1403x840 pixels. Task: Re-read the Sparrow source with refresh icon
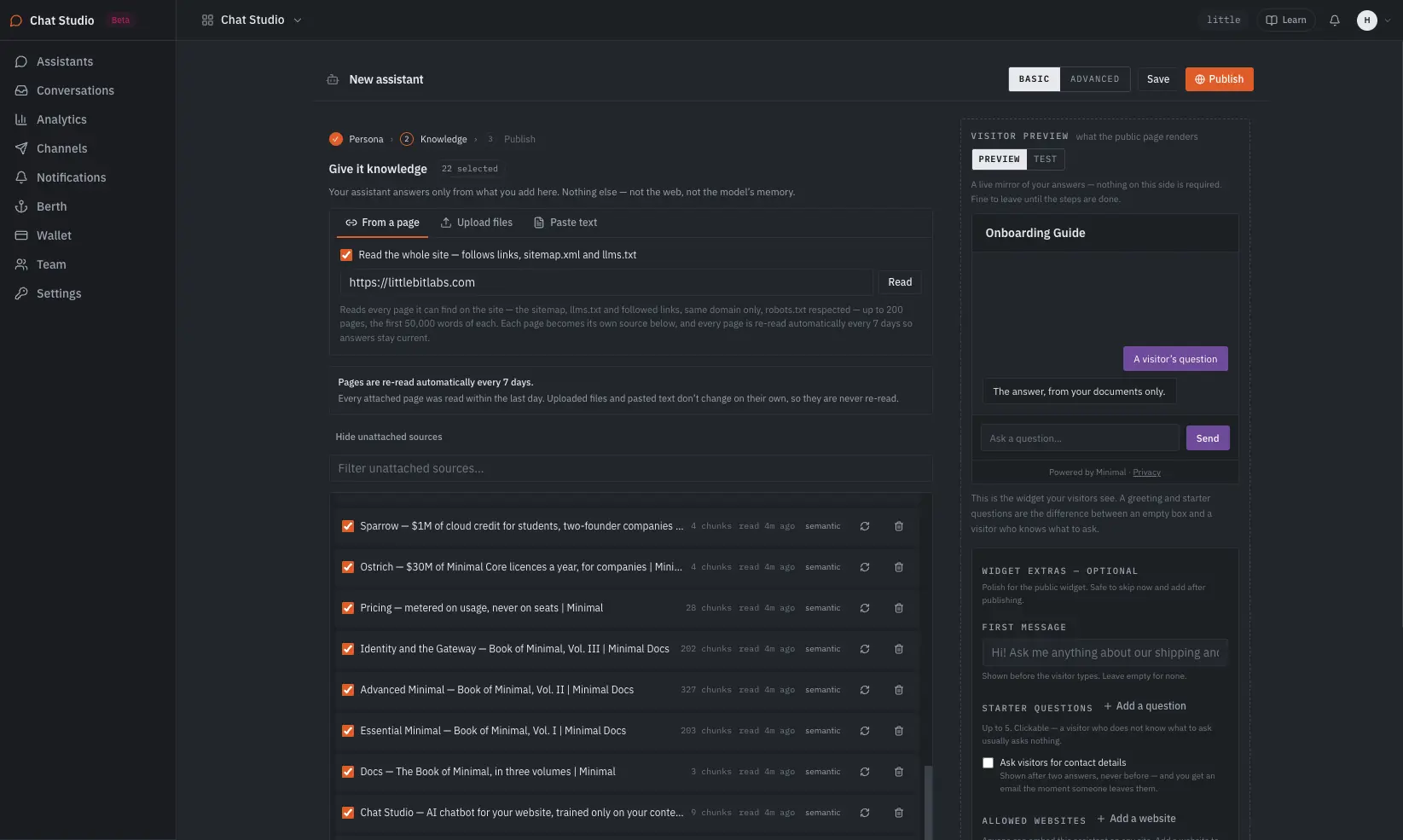[x=865, y=526]
